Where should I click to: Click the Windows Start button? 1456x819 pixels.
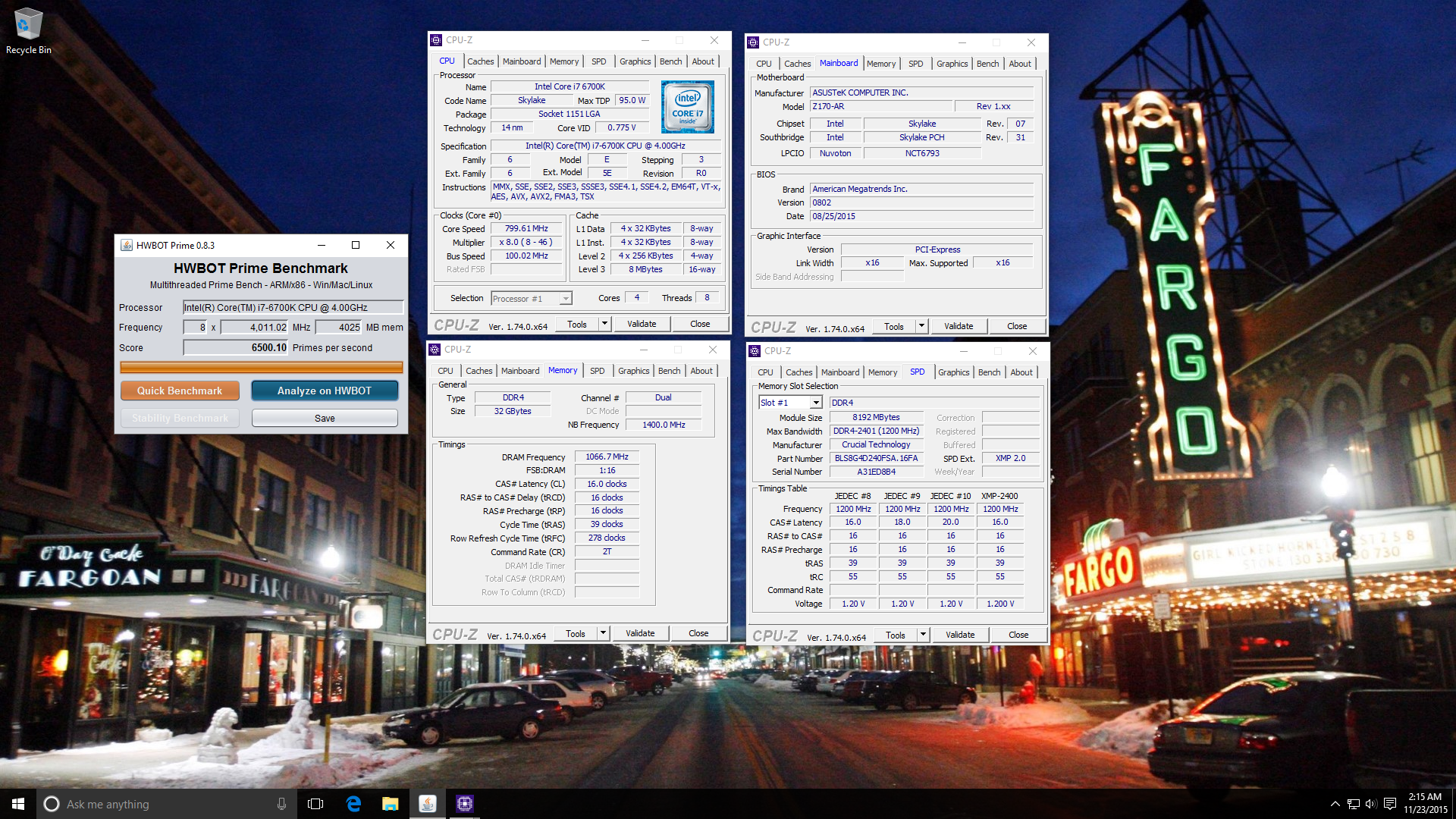click(x=18, y=804)
